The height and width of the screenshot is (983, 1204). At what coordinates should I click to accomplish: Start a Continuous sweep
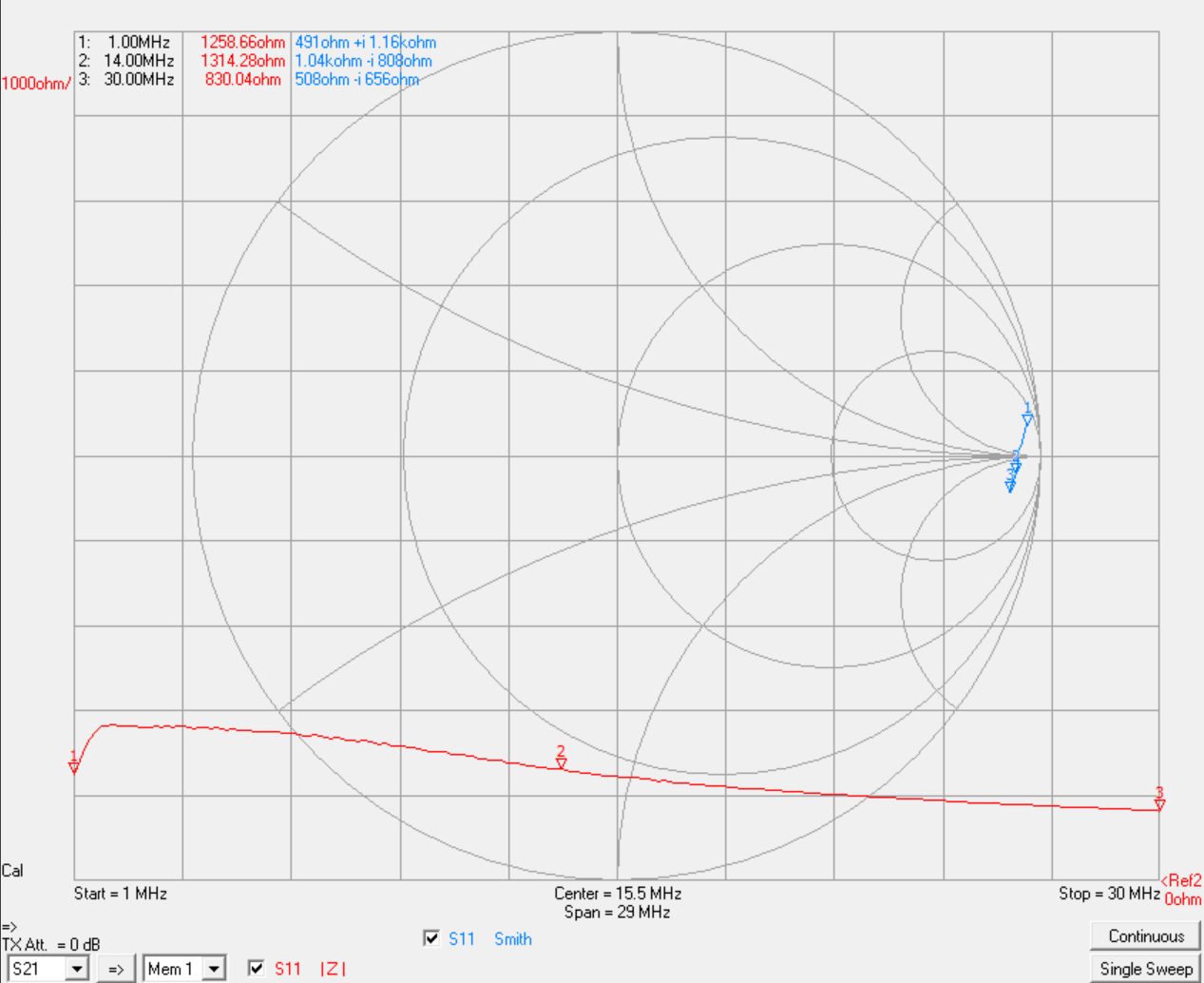[1146, 936]
